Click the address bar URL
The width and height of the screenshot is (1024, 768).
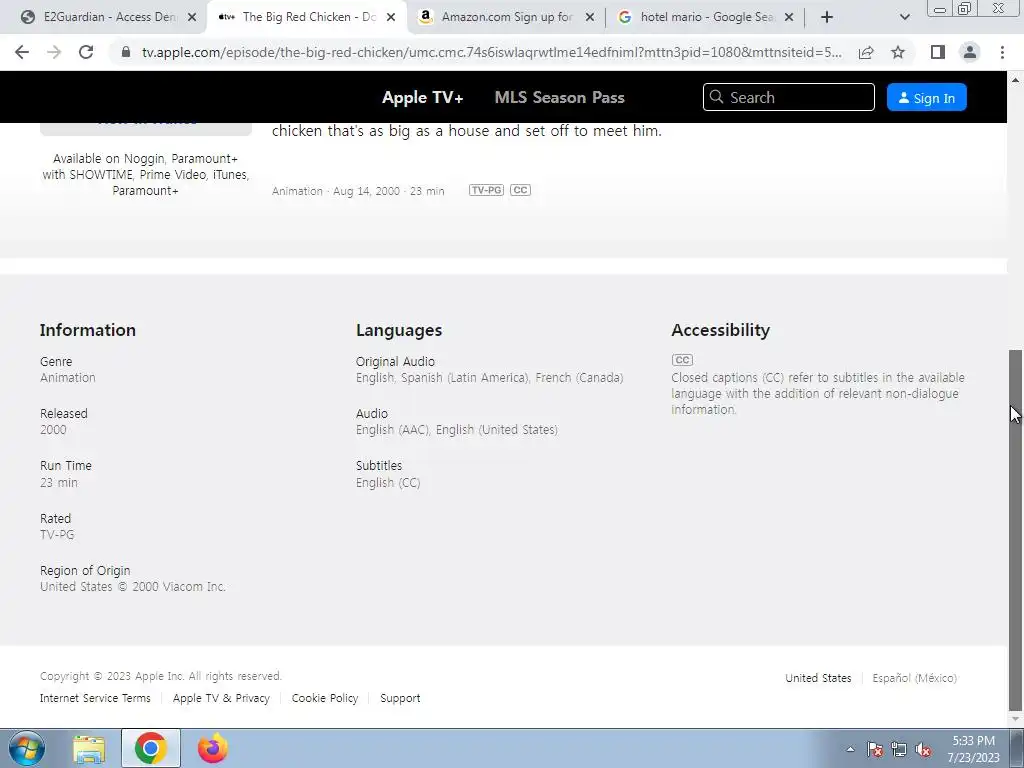coord(491,52)
